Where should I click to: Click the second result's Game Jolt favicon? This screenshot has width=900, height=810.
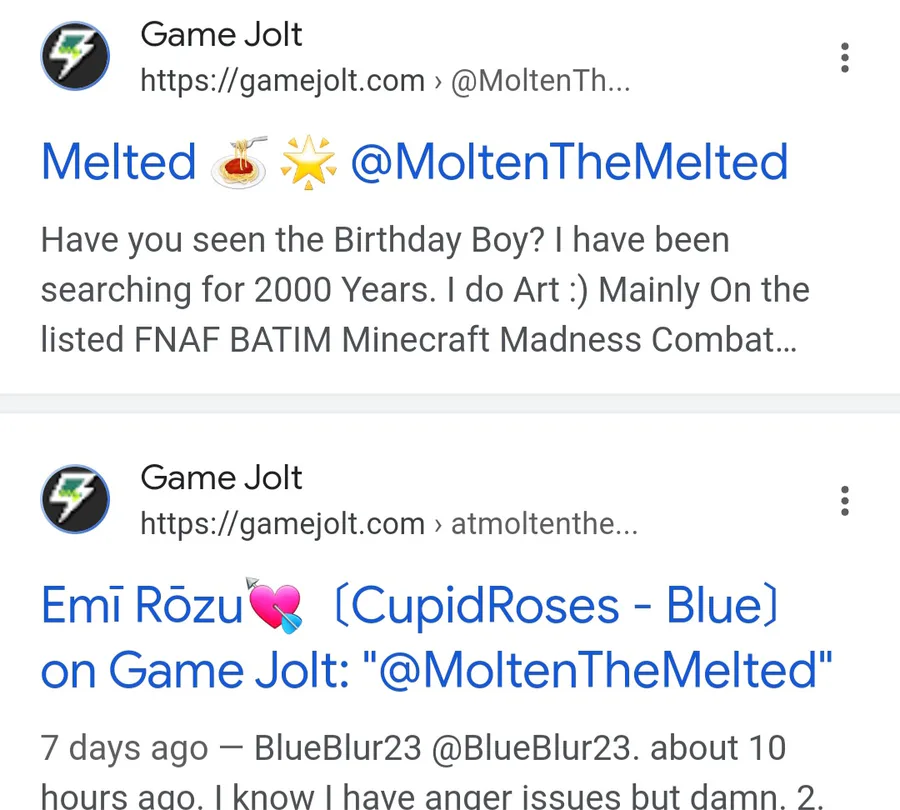click(x=75, y=499)
